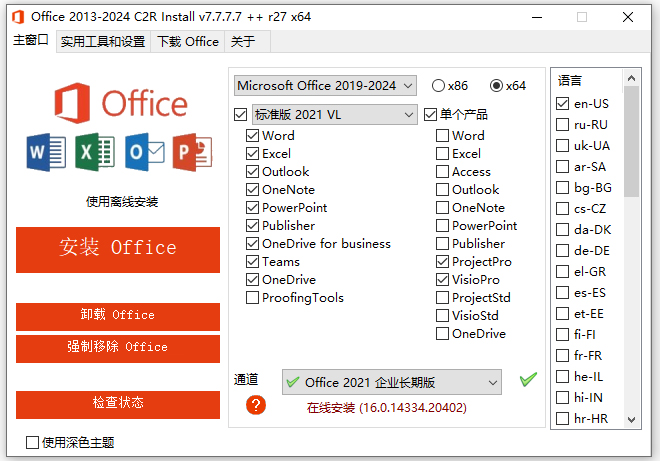Uncheck OneDrive for business checkbox

[253, 244]
